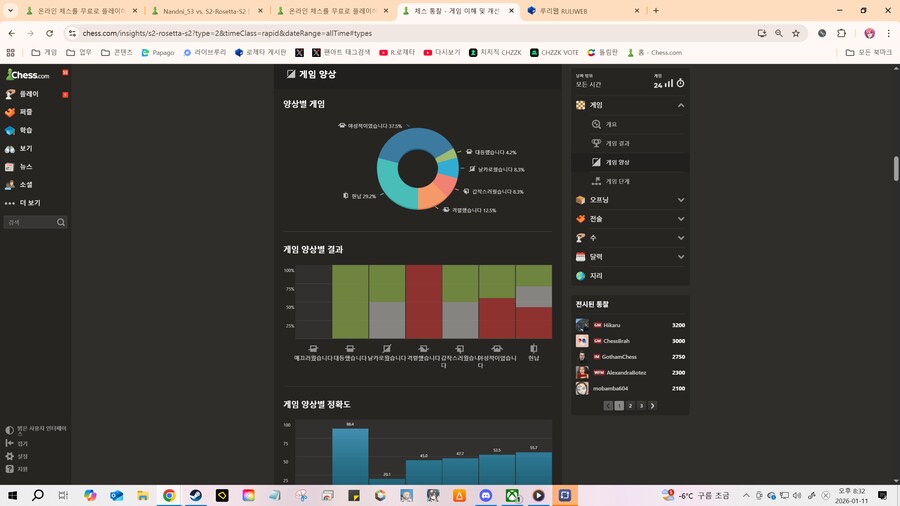Open the 게임 bookmarks folder
The width and height of the screenshot is (900, 506).
pos(44,52)
